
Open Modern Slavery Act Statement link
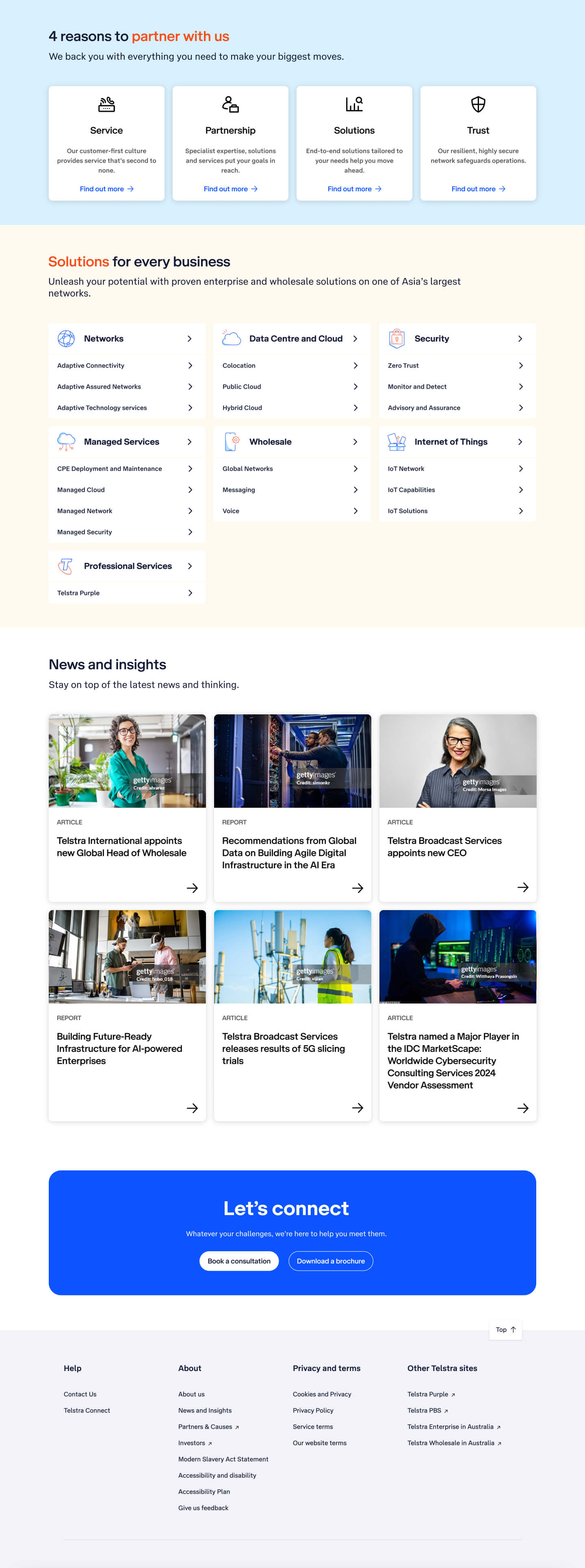click(x=223, y=1460)
